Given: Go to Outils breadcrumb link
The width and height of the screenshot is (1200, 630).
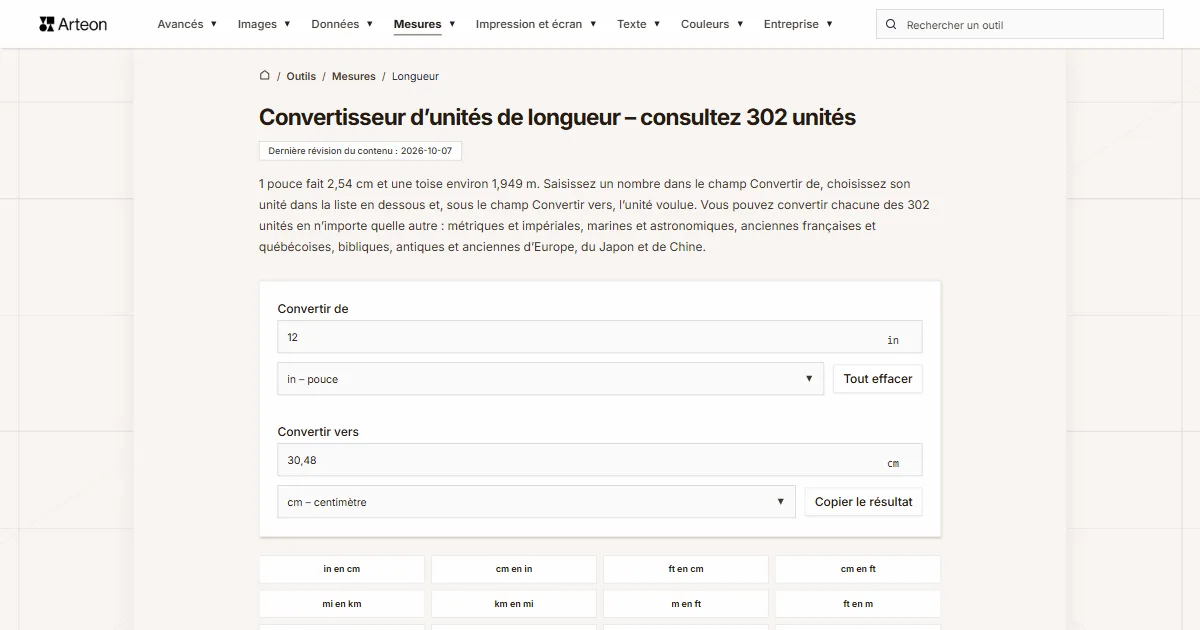Looking at the screenshot, I should [301, 76].
